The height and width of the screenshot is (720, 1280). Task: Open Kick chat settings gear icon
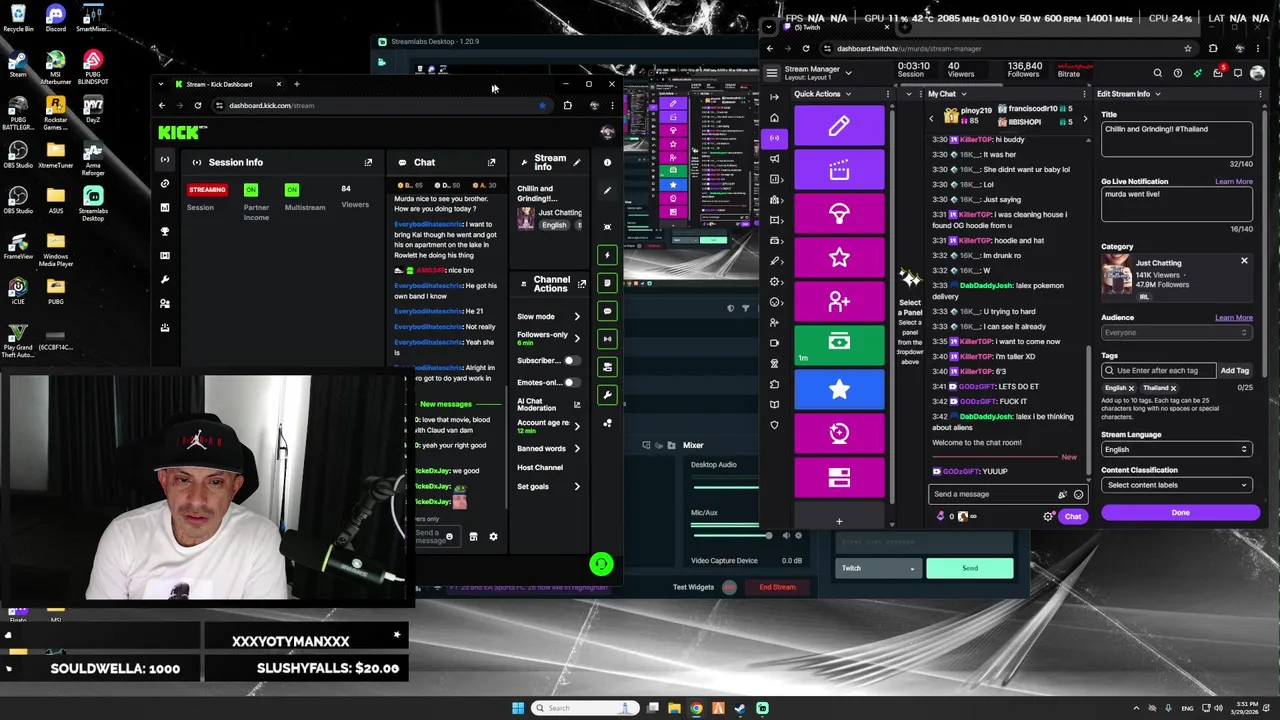click(493, 537)
